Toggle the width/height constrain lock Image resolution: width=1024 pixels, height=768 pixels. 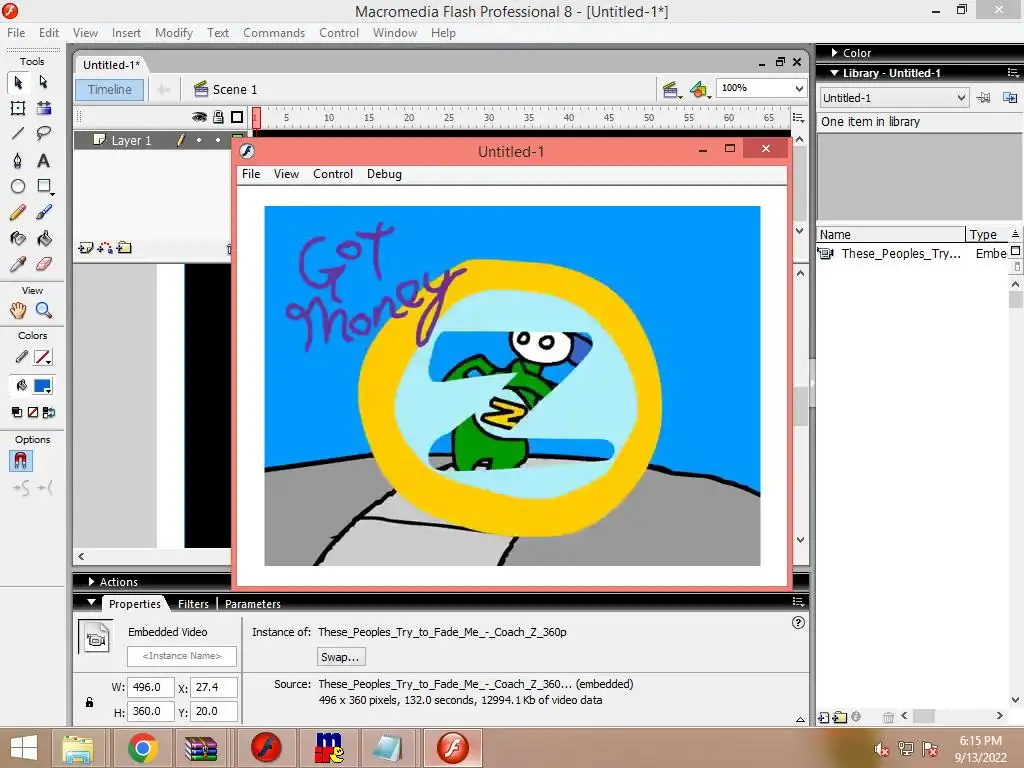click(x=89, y=703)
